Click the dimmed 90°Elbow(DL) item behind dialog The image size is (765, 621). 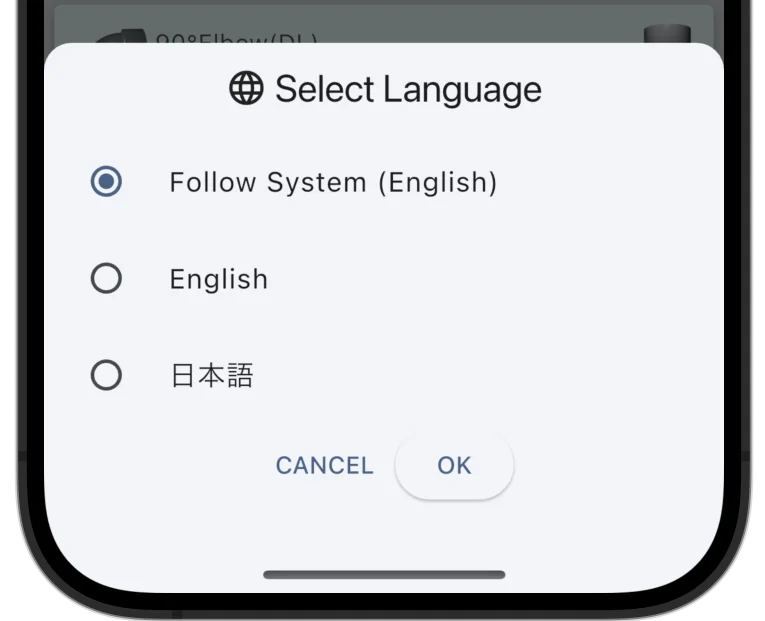(237, 38)
